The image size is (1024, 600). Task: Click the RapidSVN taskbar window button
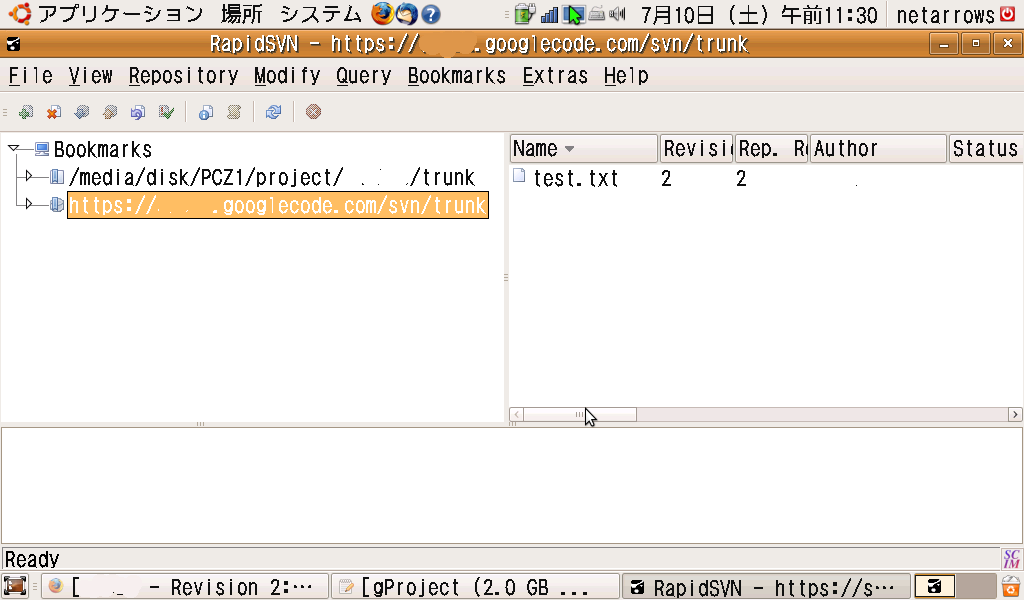point(765,586)
